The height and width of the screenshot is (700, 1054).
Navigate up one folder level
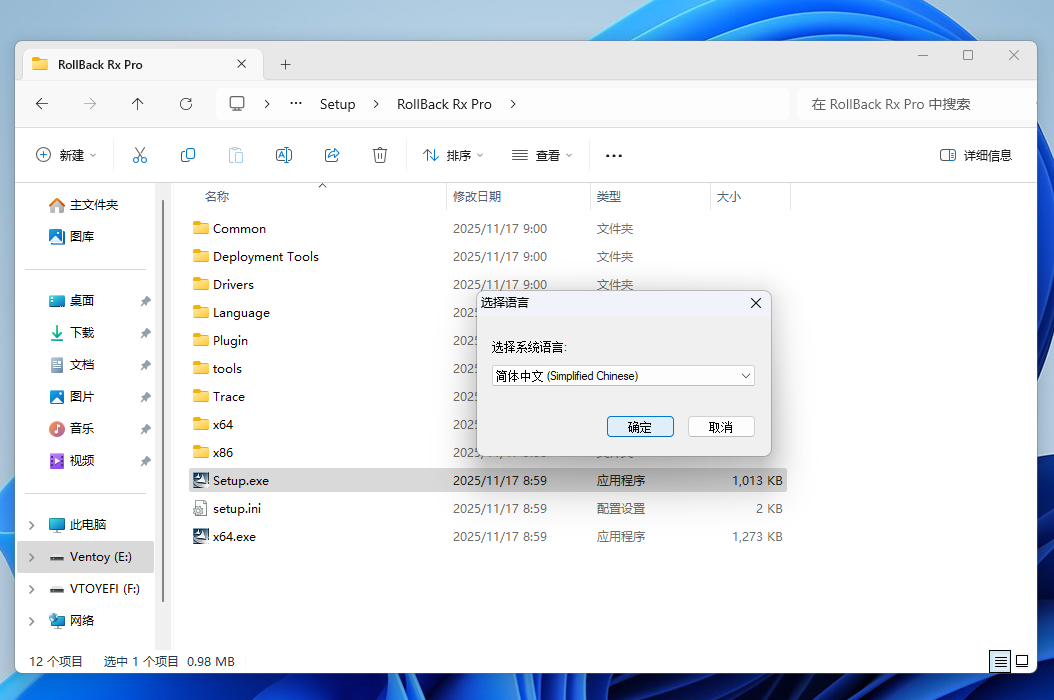coord(138,104)
